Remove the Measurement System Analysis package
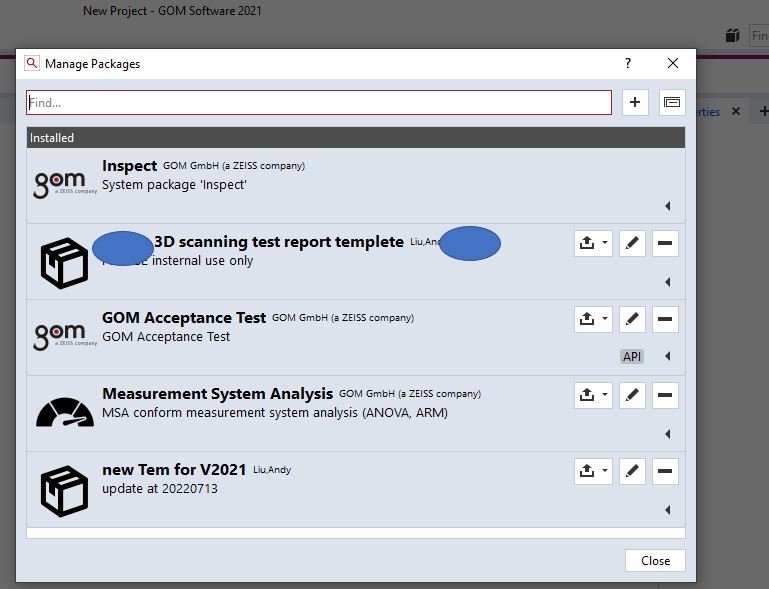This screenshot has width=769, height=589. [x=665, y=395]
